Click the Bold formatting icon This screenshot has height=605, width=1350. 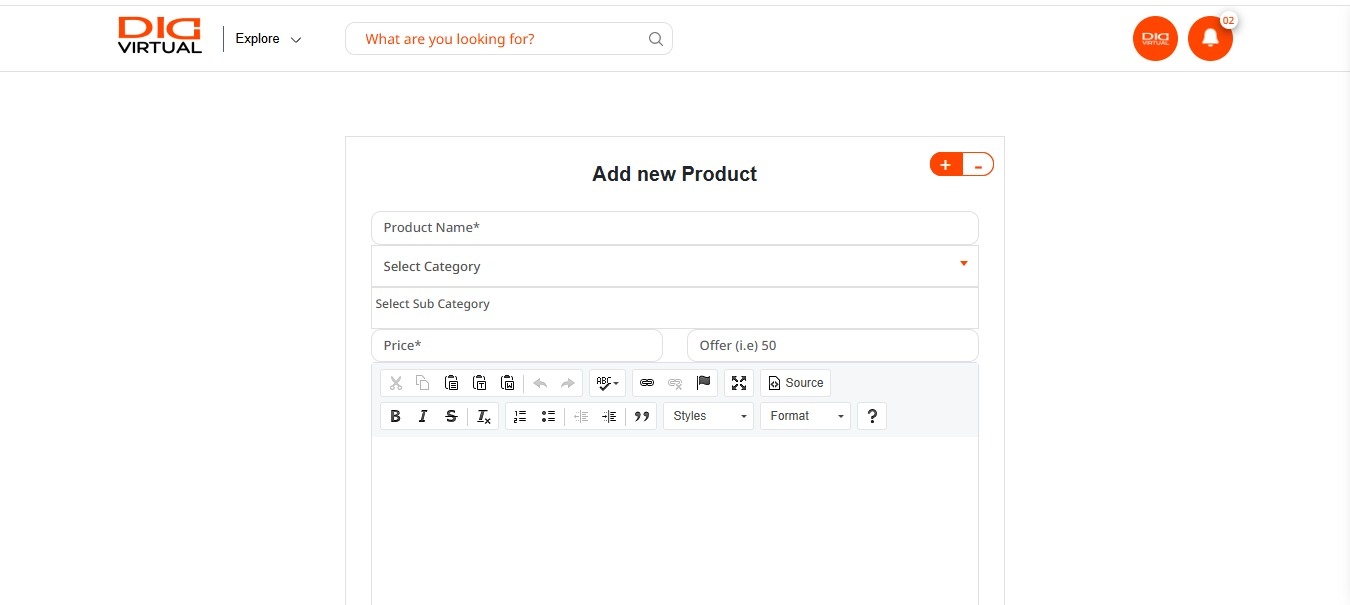(395, 416)
